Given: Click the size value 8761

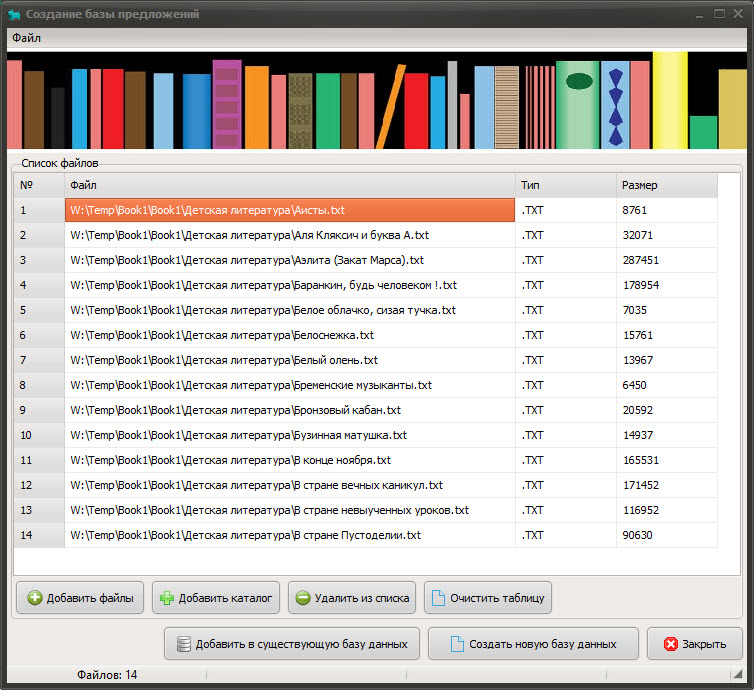Looking at the screenshot, I should pyautogui.click(x=635, y=210).
